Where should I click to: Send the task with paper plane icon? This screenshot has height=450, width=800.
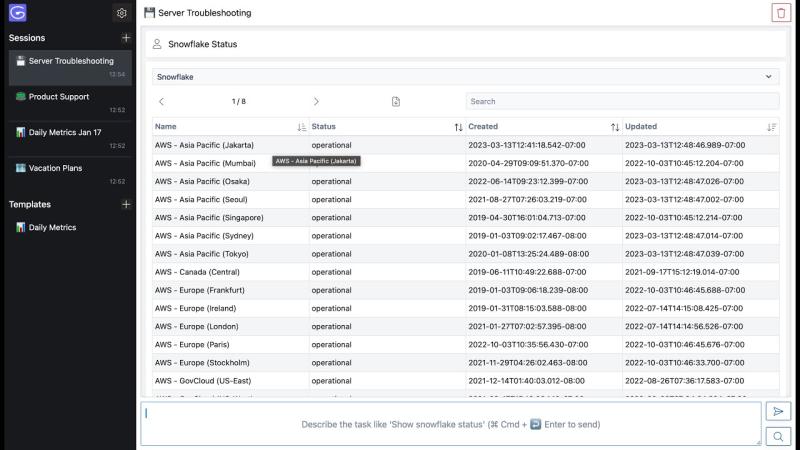778,411
